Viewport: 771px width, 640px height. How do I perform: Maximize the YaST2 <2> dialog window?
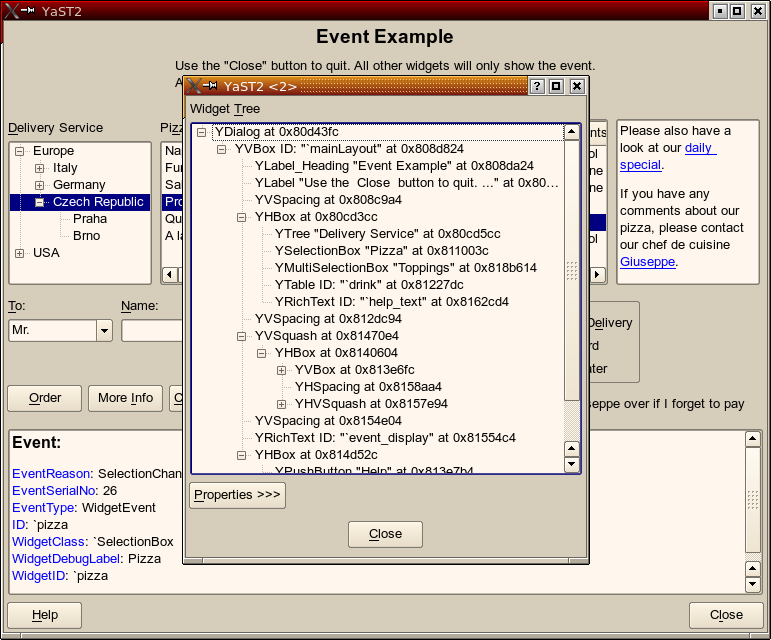pyautogui.click(x=557, y=87)
